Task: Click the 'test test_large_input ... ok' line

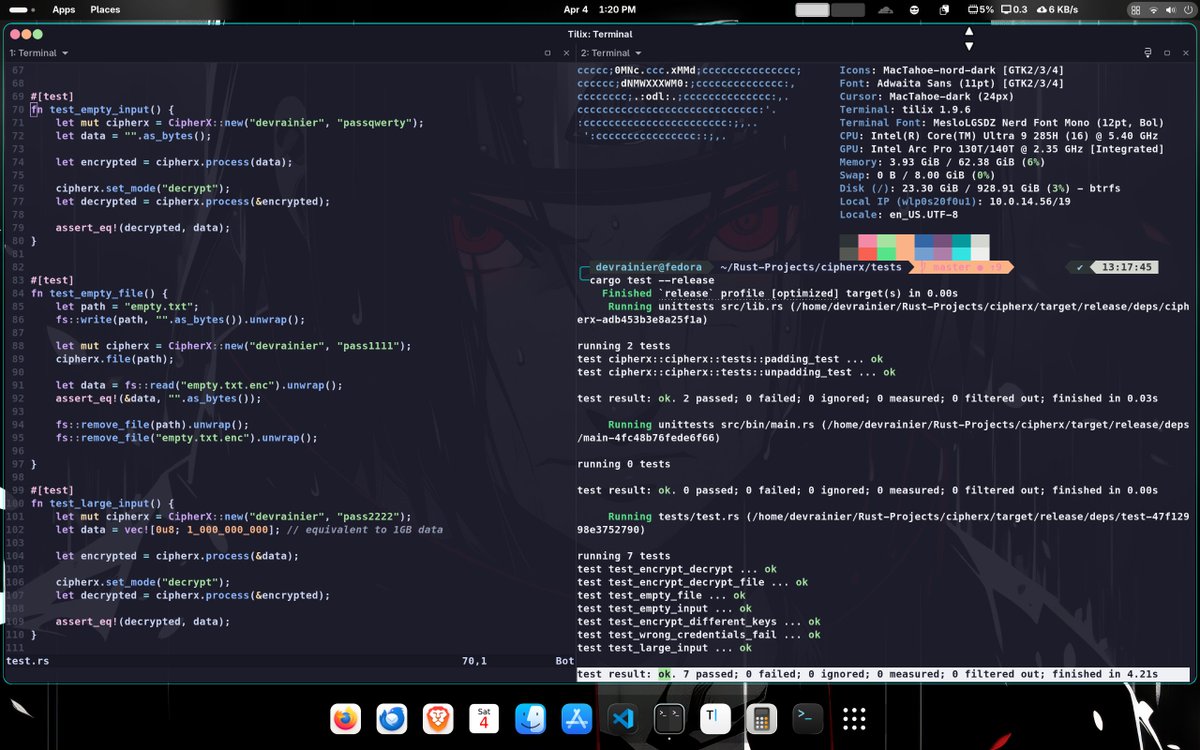Action: tap(664, 648)
